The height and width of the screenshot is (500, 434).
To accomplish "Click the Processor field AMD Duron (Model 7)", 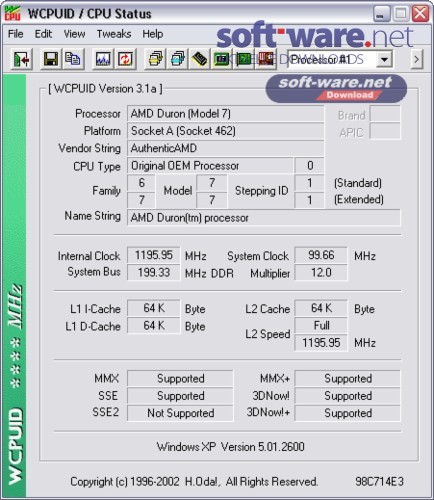I will pos(225,114).
